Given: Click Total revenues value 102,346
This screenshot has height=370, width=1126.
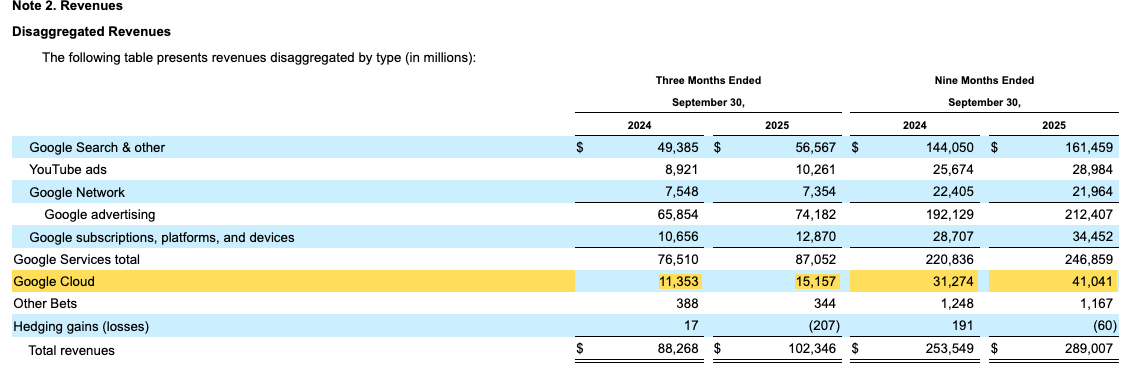Looking at the screenshot, I should tap(814, 350).
